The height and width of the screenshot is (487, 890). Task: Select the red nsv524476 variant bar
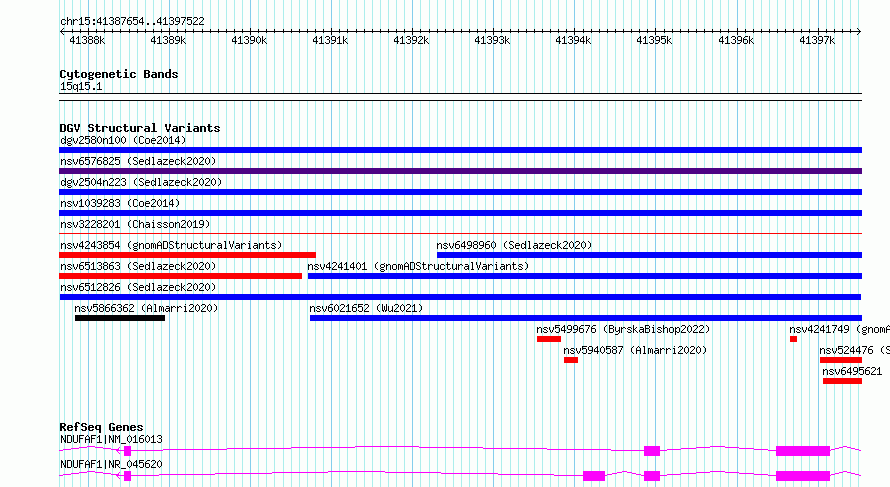pyautogui.click(x=841, y=360)
